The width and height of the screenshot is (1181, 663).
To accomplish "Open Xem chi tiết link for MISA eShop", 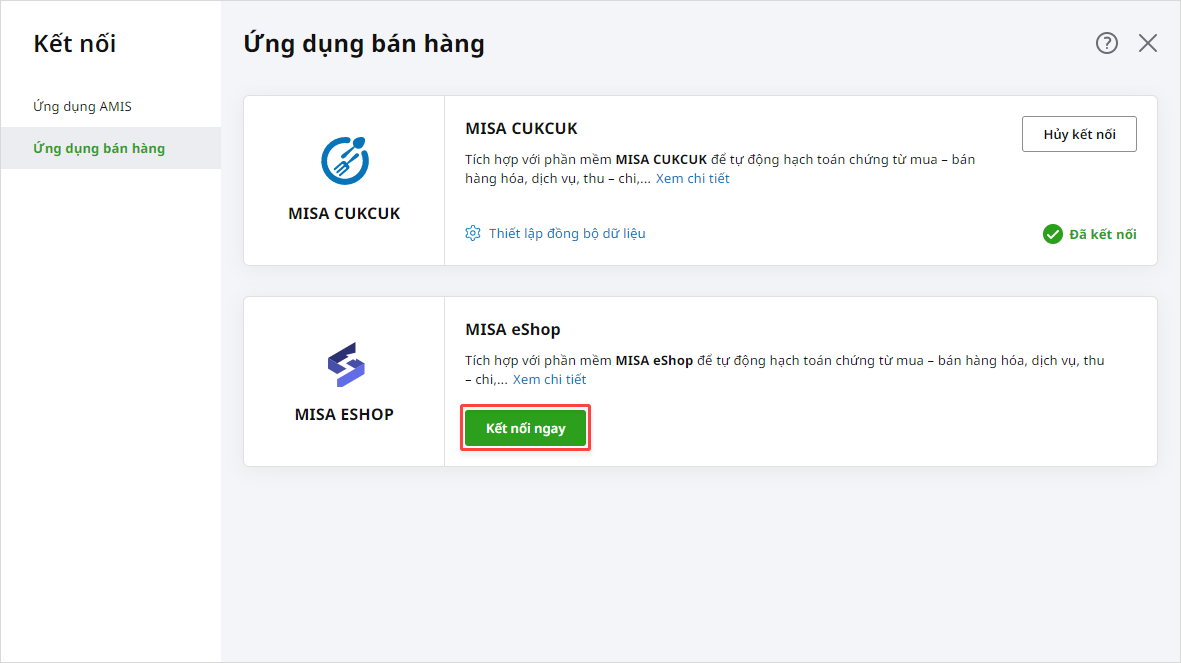I will 549,380.
